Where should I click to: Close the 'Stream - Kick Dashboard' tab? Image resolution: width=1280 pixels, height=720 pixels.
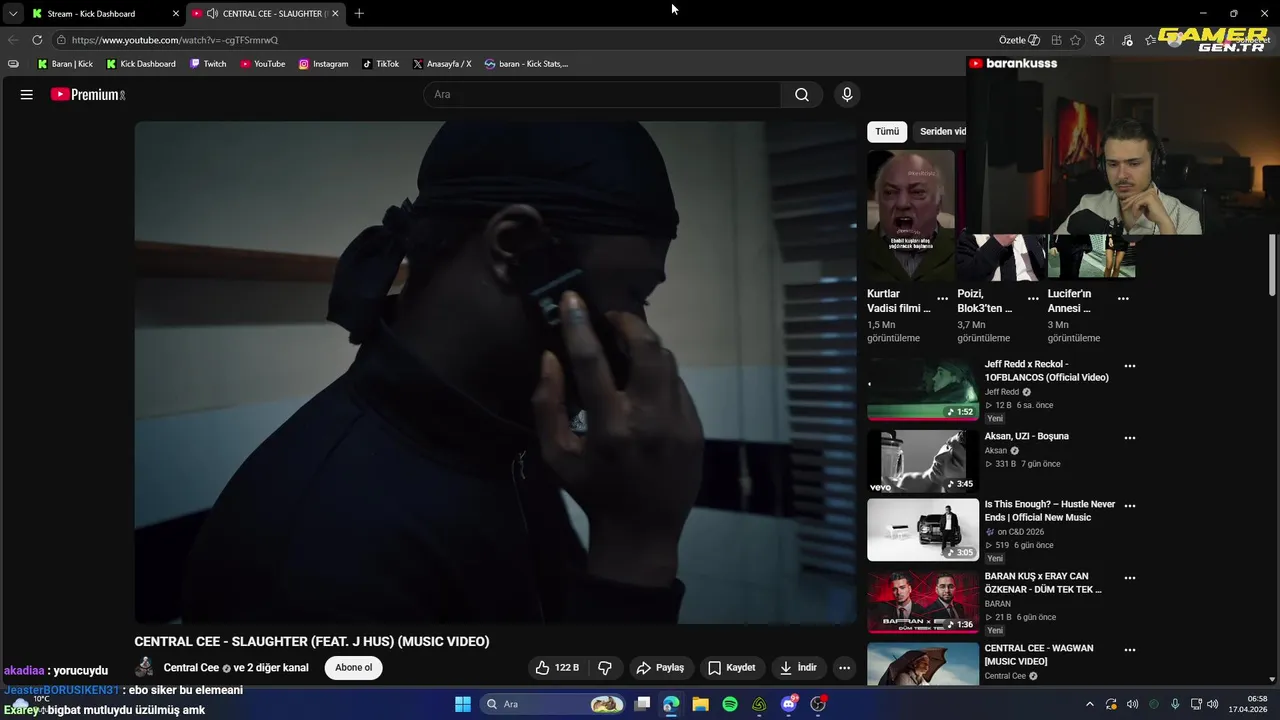pyautogui.click(x=176, y=14)
